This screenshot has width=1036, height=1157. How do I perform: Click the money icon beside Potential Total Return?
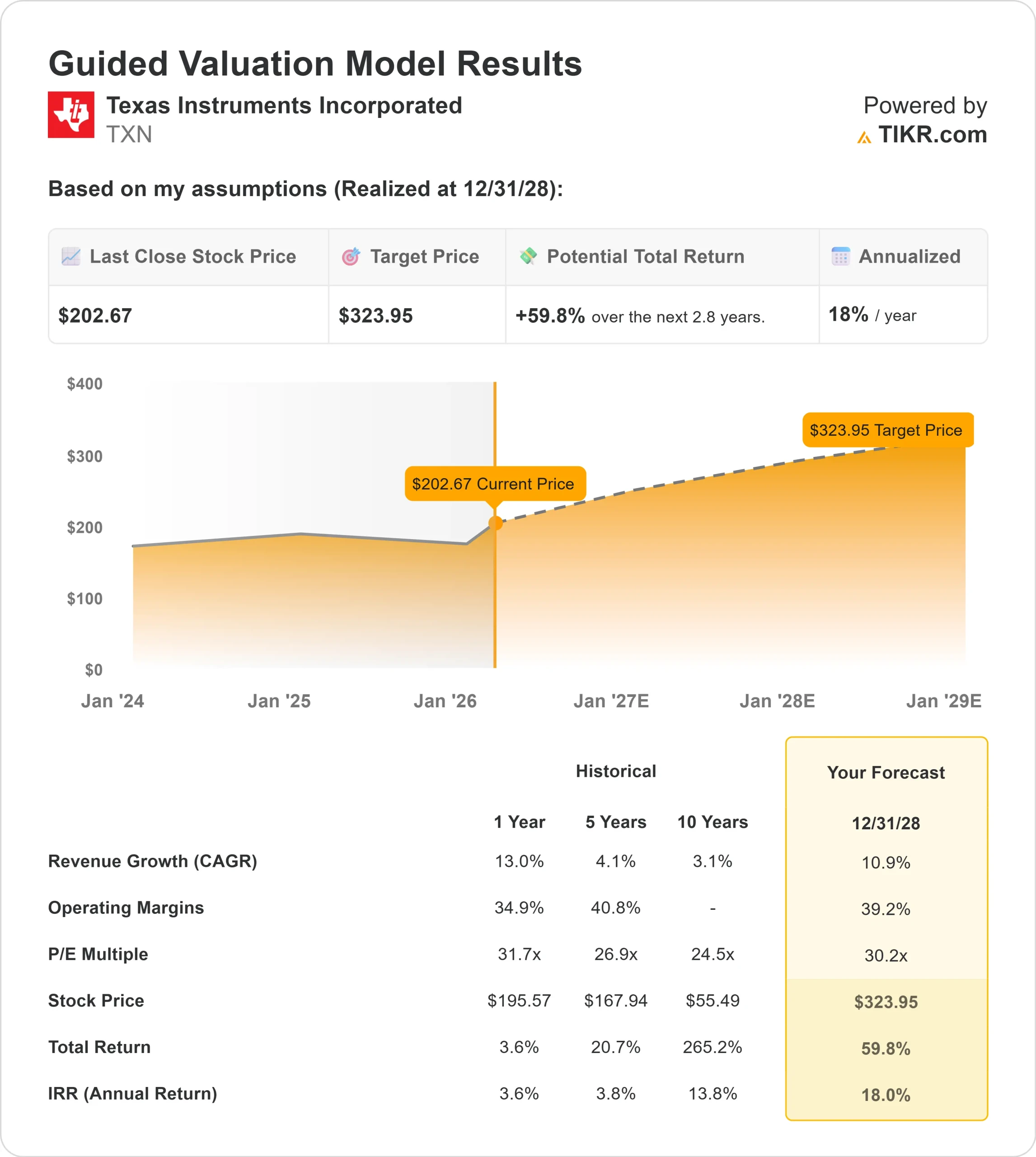pyautogui.click(x=529, y=257)
